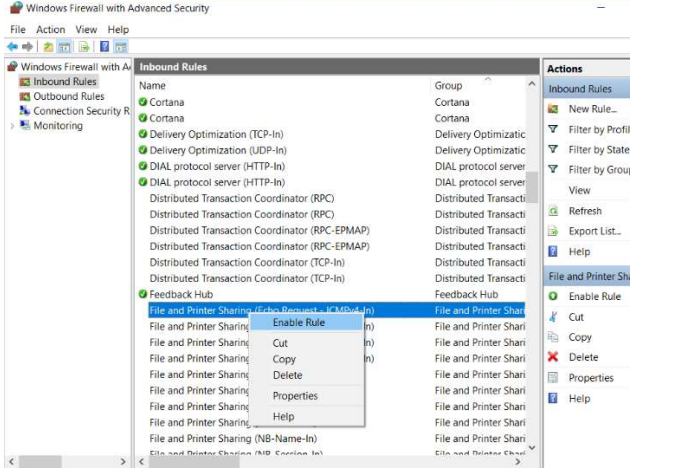The image size is (687, 474).
Task: Open the Help menu in menu bar
Action: point(118,29)
